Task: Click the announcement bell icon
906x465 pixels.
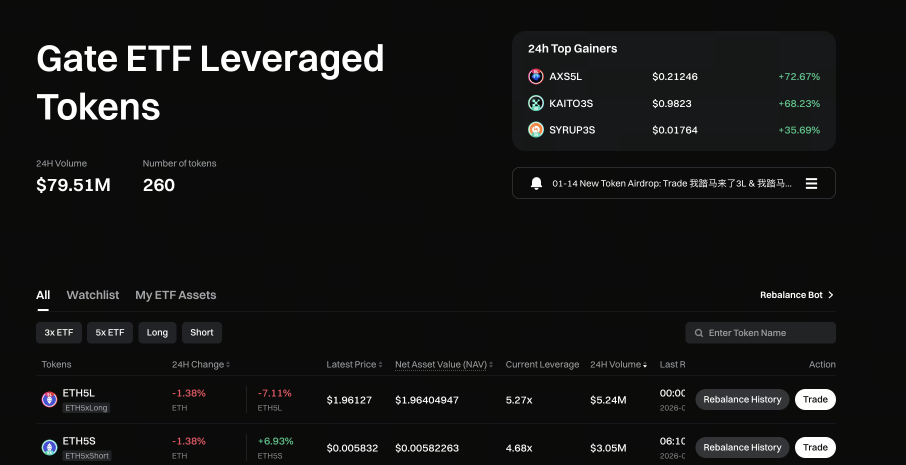Action: [536, 184]
